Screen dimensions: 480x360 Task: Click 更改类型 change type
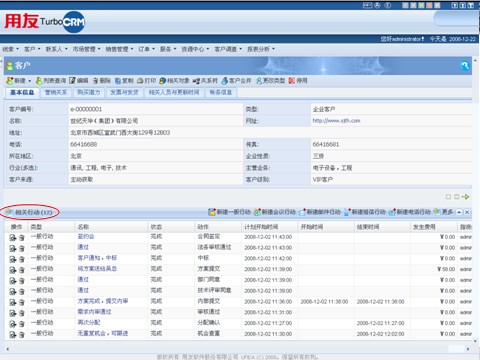pyautogui.click(x=270, y=81)
